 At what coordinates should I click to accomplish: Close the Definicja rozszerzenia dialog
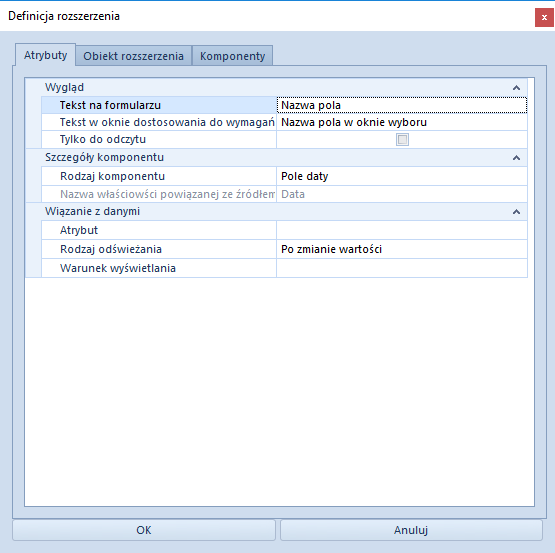click(544, 17)
